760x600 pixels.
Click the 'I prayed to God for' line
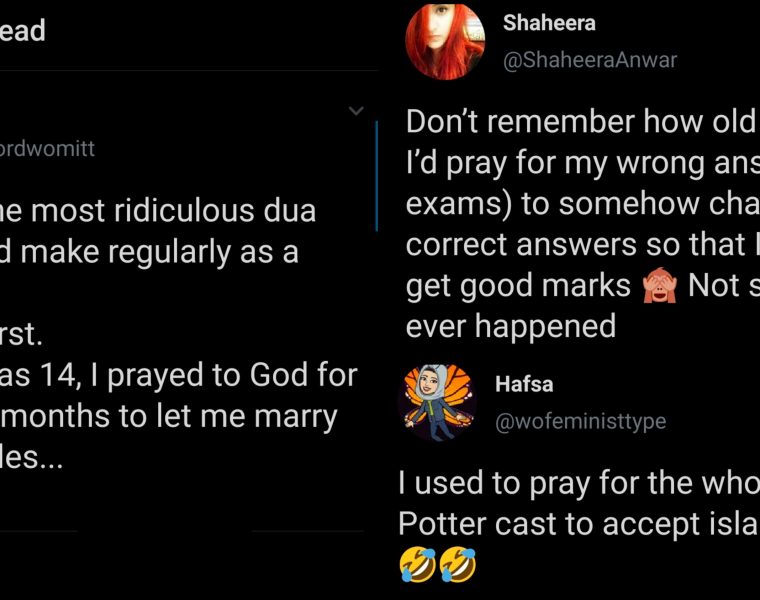pos(178,375)
